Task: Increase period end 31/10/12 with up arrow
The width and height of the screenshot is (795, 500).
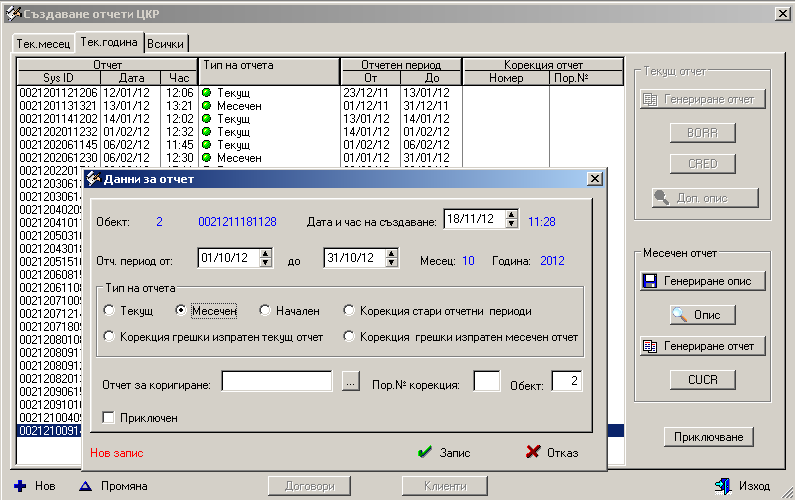Action: coord(391,253)
